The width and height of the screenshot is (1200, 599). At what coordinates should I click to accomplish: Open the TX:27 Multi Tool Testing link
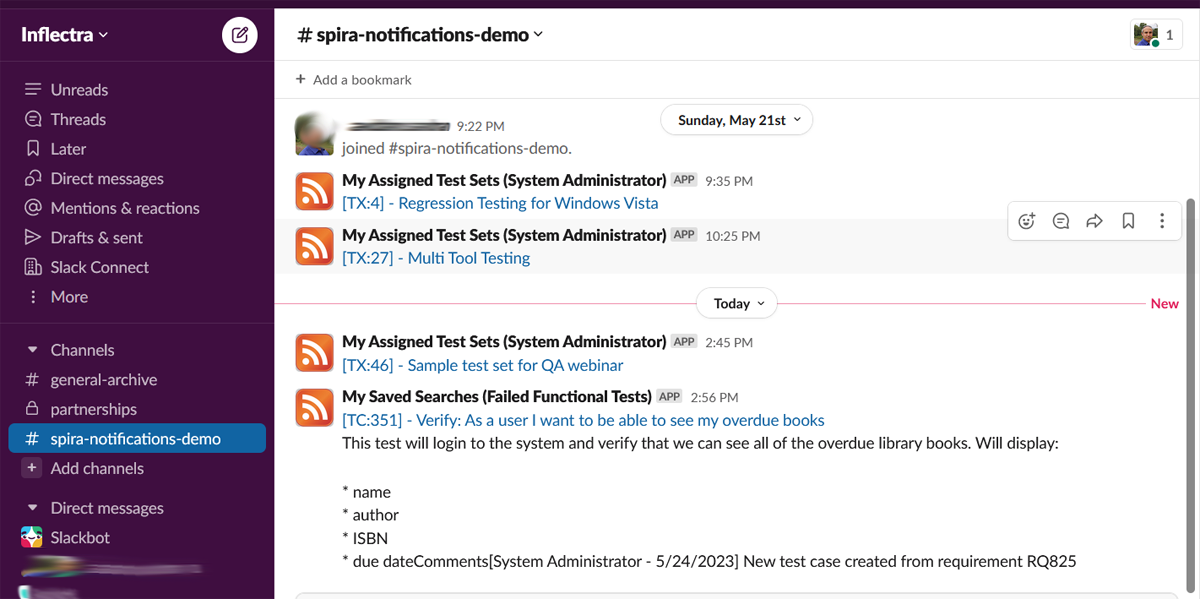(436, 258)
